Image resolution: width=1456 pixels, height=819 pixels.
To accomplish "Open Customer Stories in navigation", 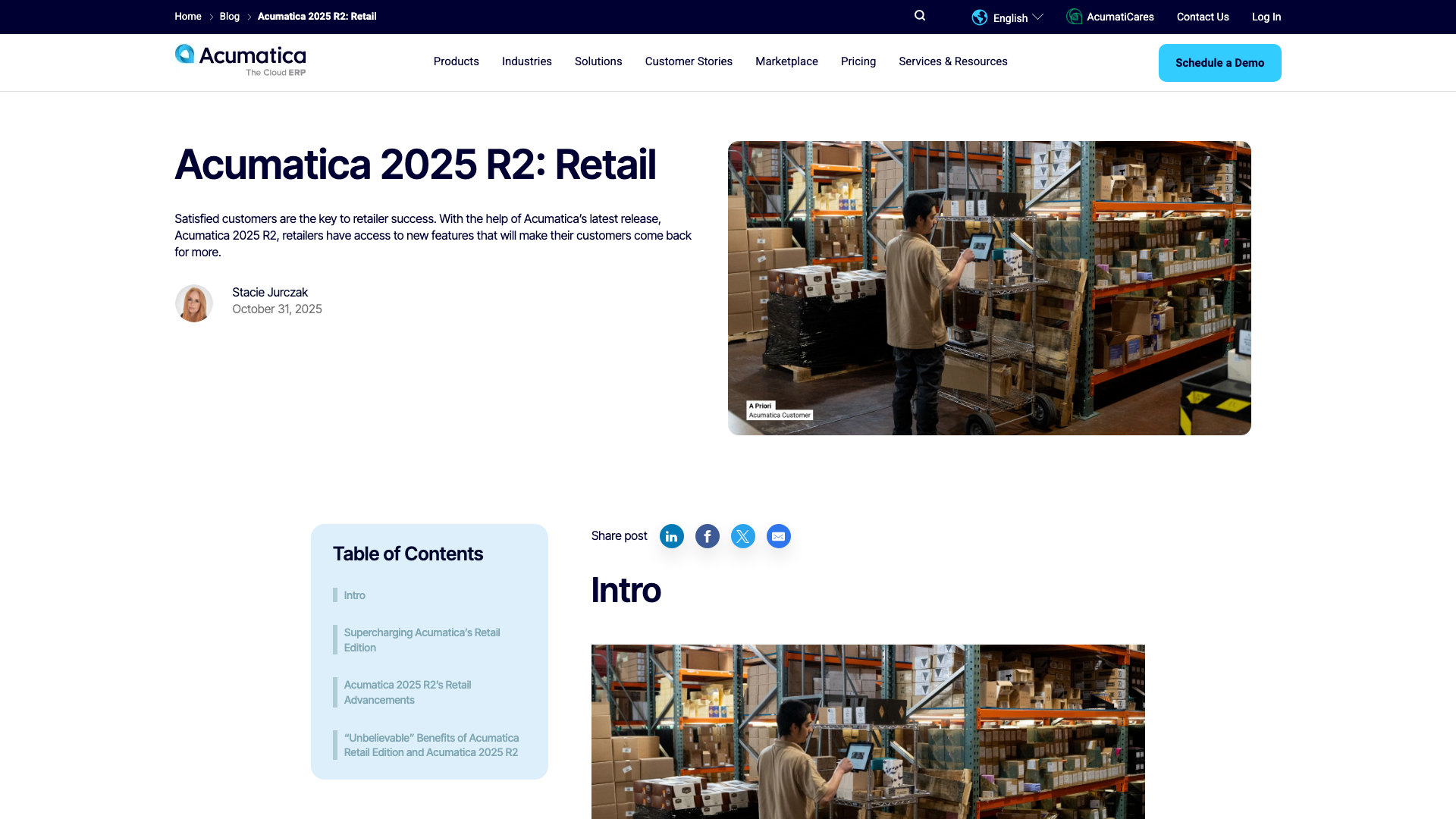I will 689,61.
